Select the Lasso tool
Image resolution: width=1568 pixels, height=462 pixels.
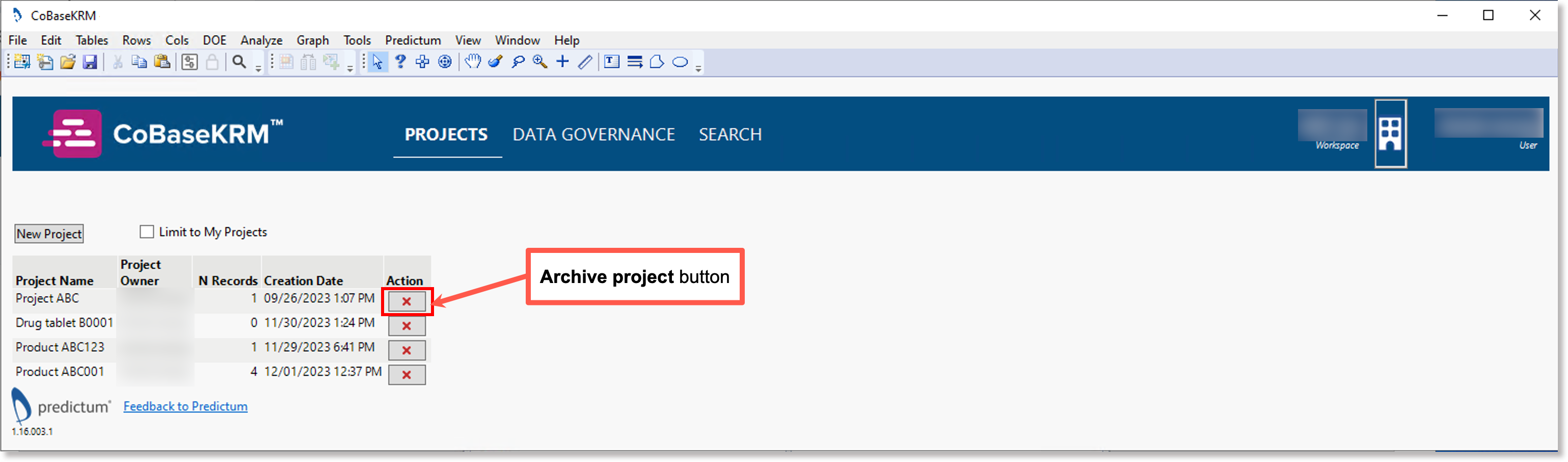coord(518,62)
